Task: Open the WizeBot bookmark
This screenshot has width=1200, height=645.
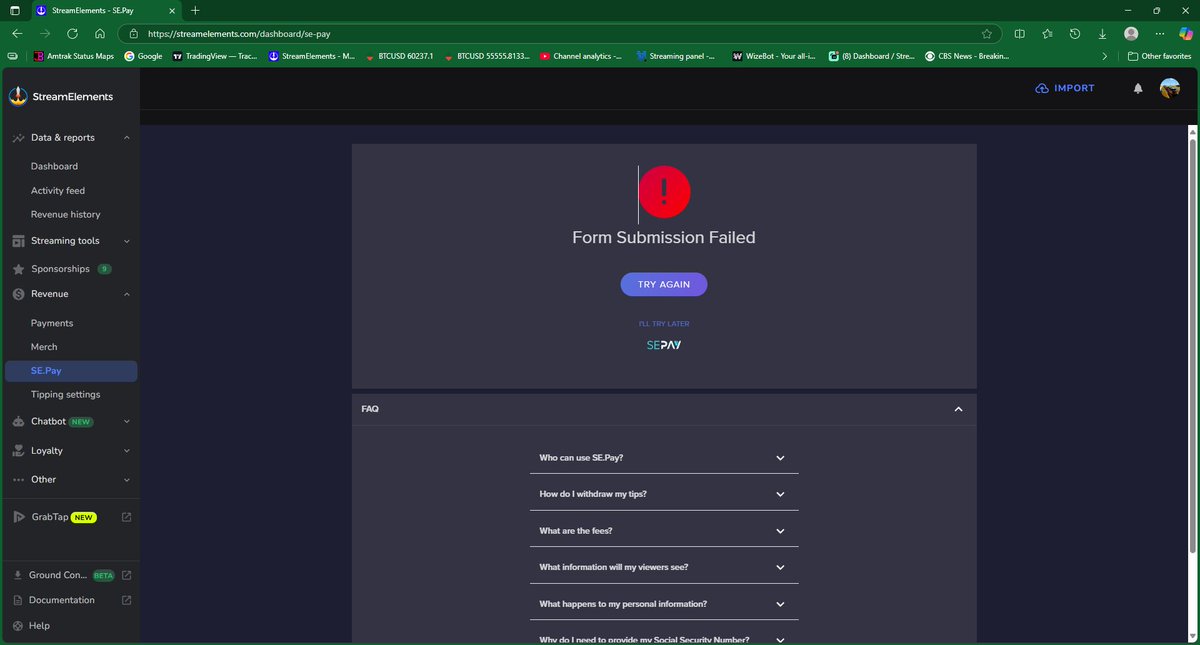Action: [x=774, y=56]
